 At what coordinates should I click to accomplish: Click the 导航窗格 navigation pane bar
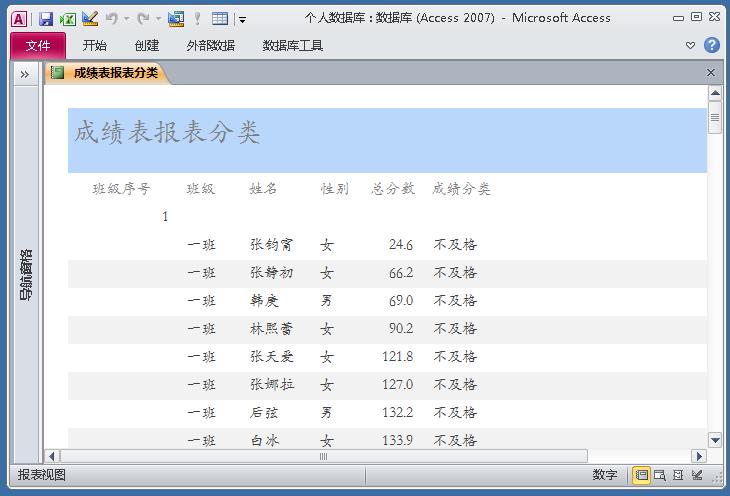[x=26, y=275]
